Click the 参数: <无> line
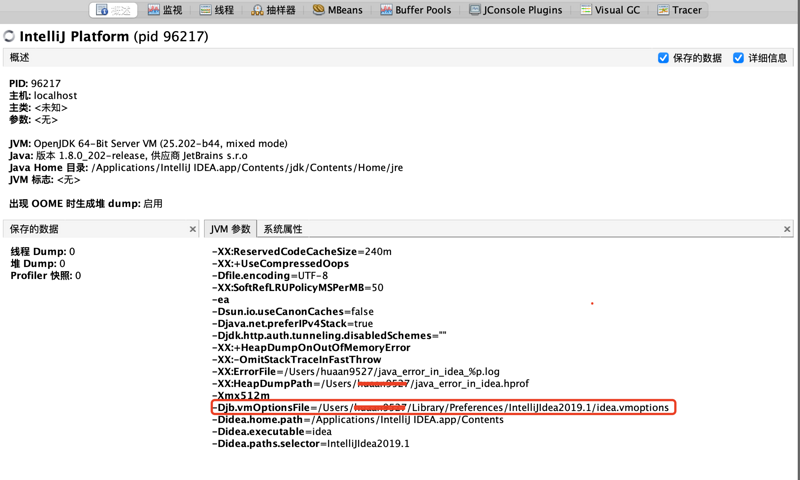Screen dimensions: 800x480 point(33,120)
